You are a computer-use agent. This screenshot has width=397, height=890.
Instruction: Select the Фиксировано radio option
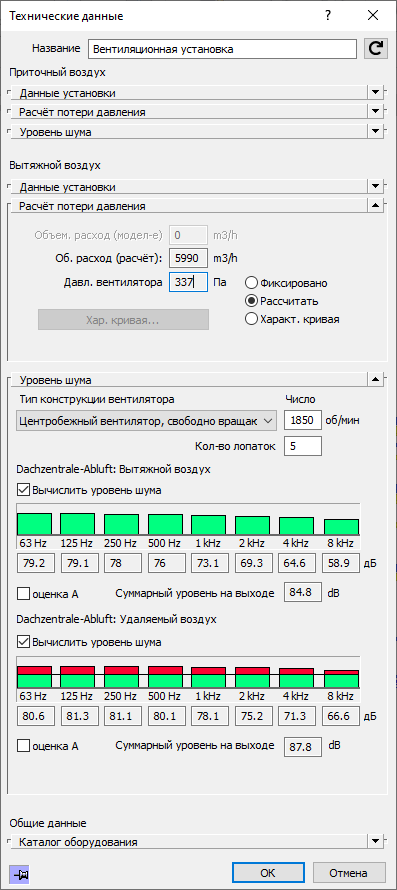(251, 283)
